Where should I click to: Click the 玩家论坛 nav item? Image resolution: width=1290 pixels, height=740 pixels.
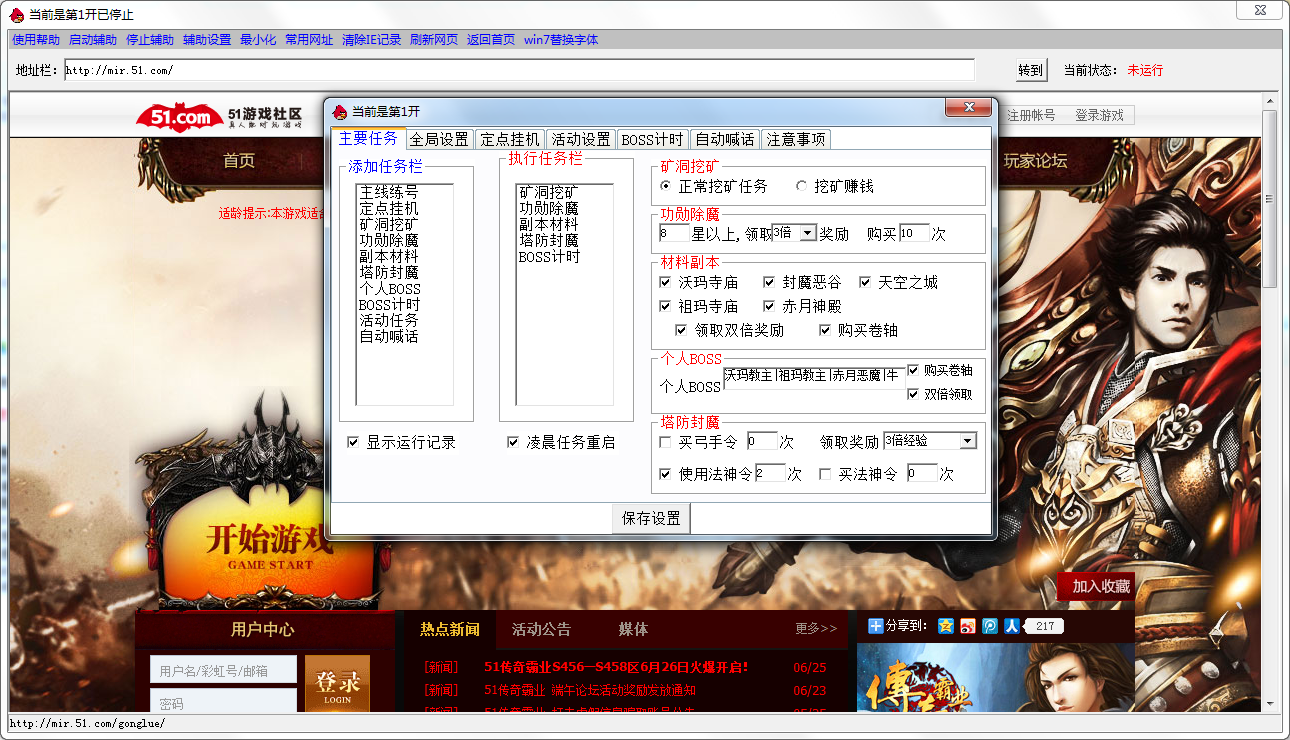tap(1035, 160)
